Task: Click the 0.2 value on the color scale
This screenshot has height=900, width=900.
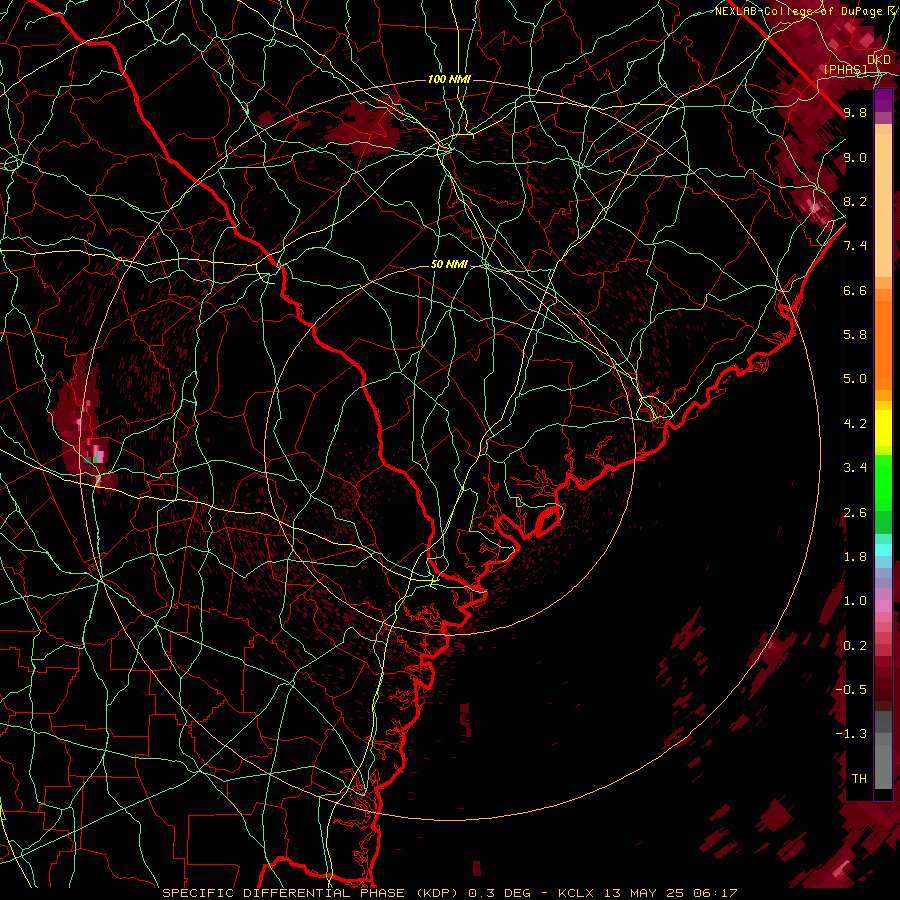Action: [x=855, y=646]
